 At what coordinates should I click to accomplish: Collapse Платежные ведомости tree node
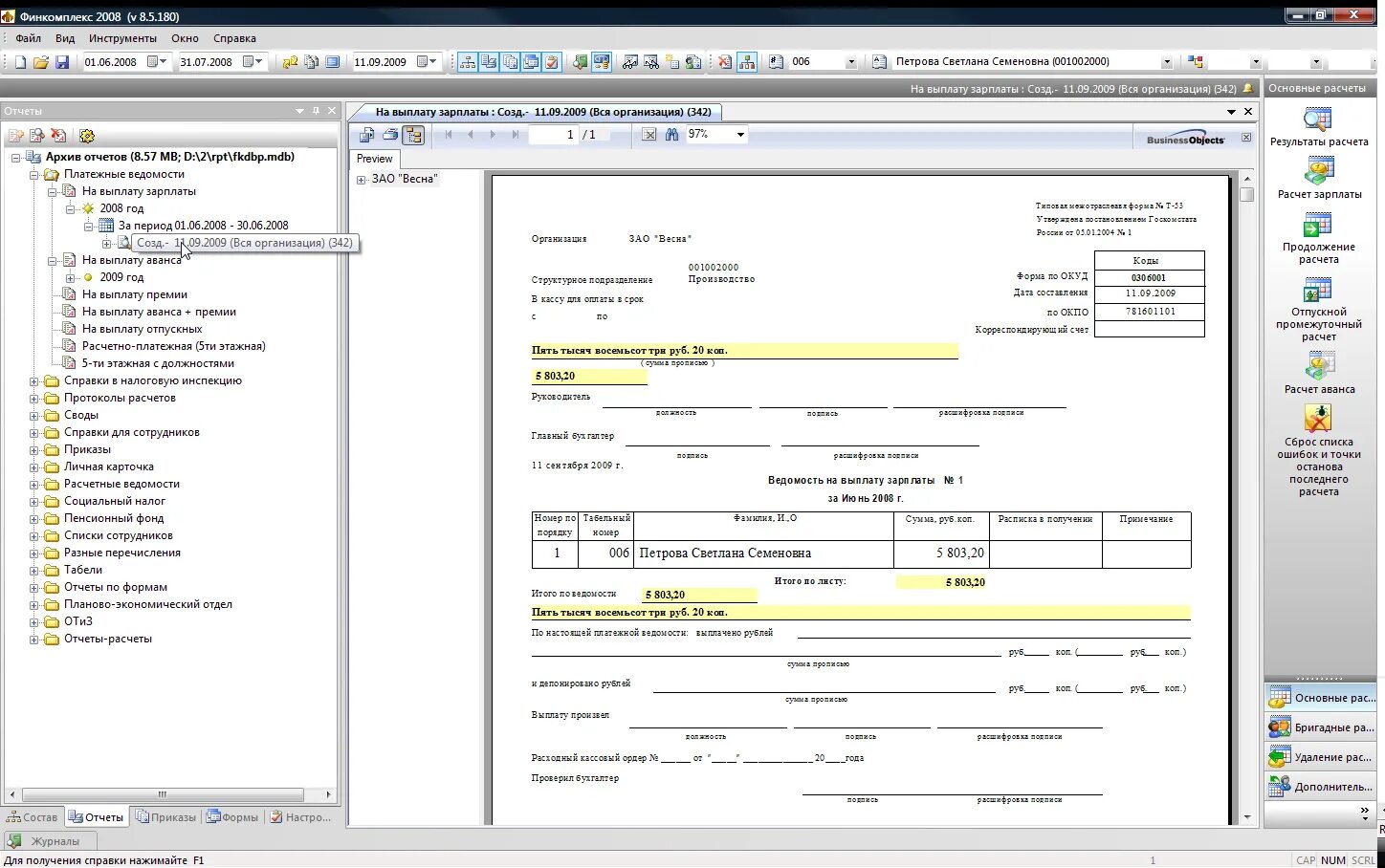[x=33, y=175]
